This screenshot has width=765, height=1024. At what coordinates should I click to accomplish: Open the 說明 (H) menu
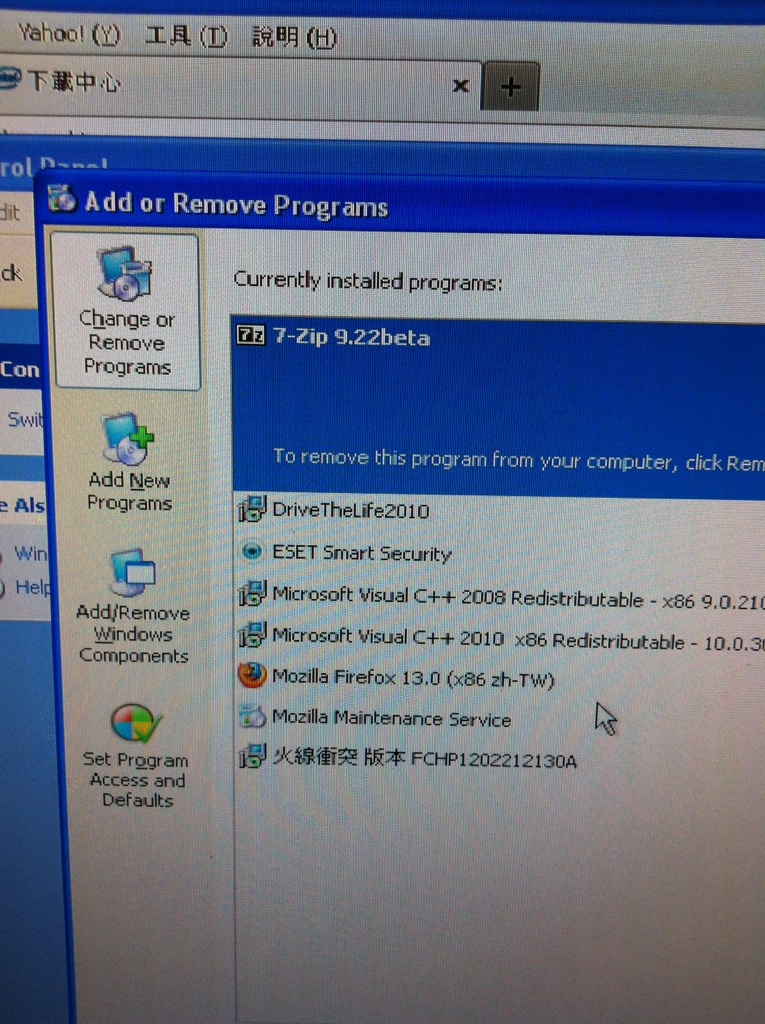click(x=294, y=38)
